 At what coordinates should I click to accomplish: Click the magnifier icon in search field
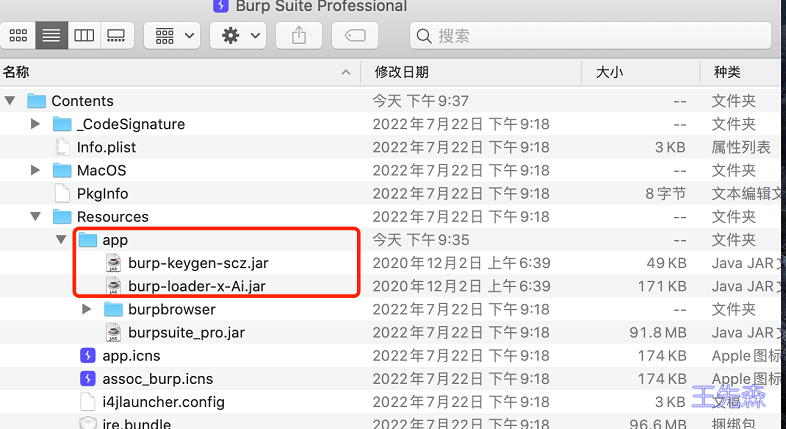[424, 36]
